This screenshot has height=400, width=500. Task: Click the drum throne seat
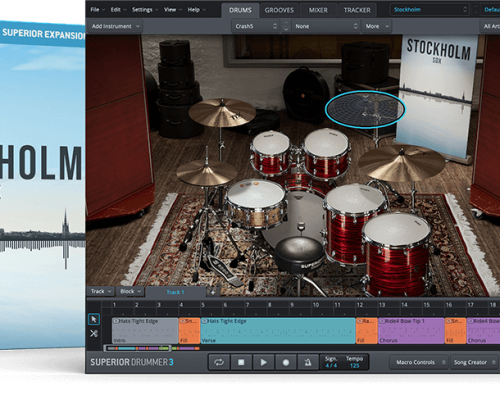point(300,253)
